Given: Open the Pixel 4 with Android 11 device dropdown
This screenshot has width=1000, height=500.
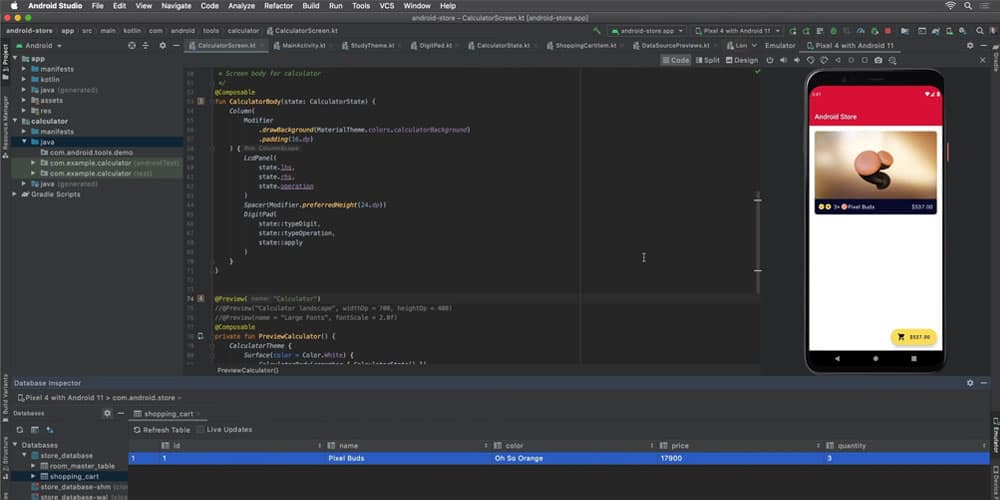Looking at the screenshot, I should pyautogui.click(x=737, y=31).
